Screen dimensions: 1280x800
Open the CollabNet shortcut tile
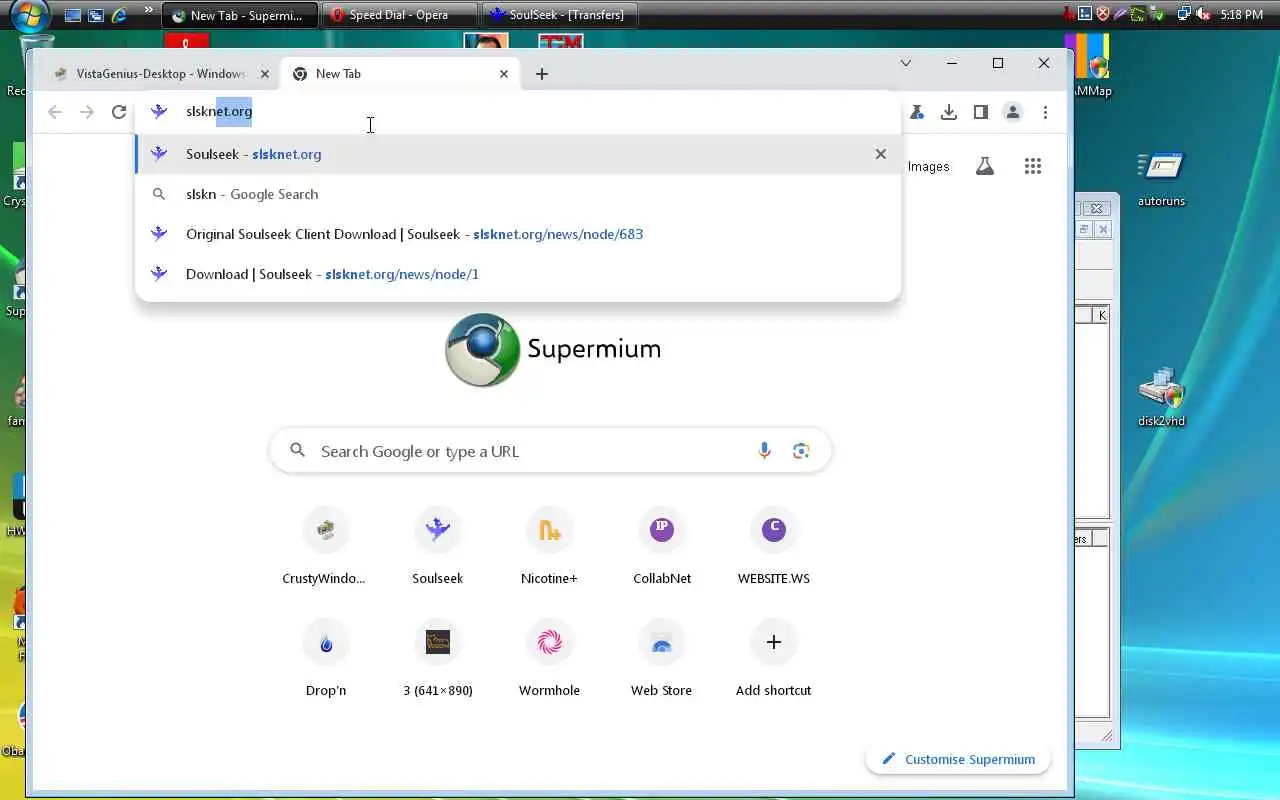(x=661, y=547)
